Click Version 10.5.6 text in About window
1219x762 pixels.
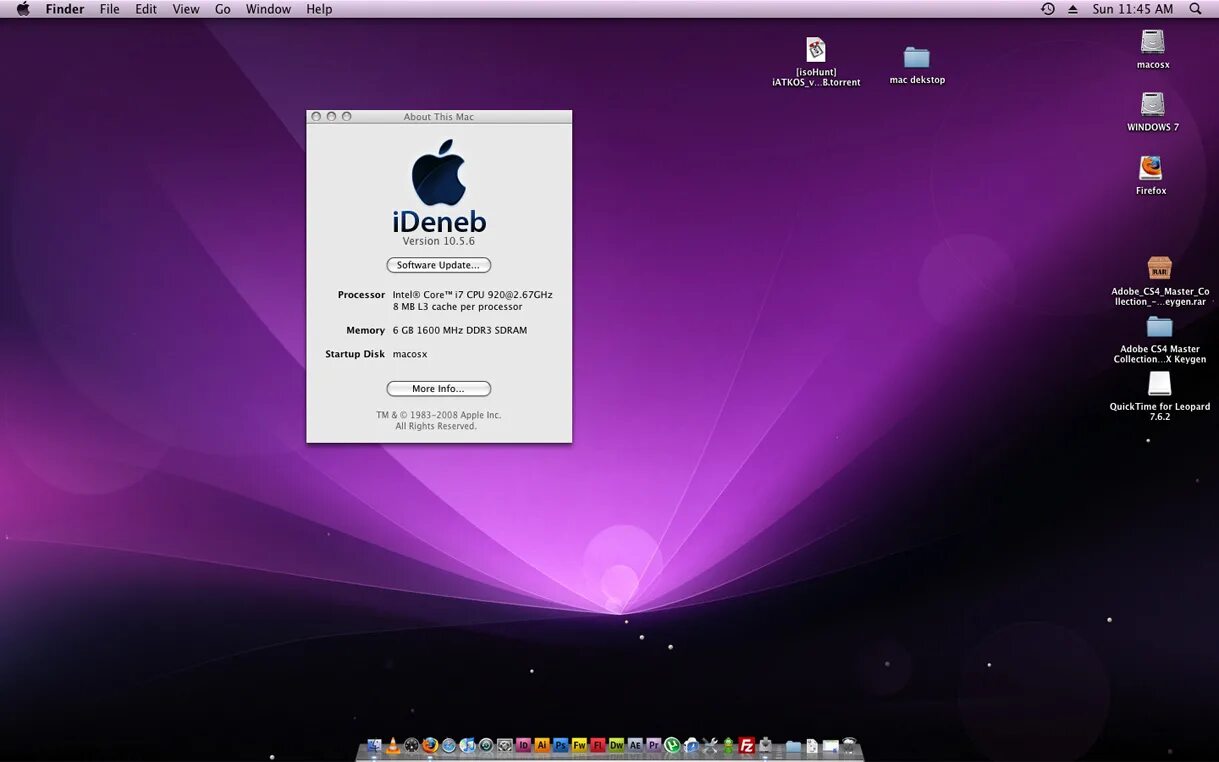[439, 241]
